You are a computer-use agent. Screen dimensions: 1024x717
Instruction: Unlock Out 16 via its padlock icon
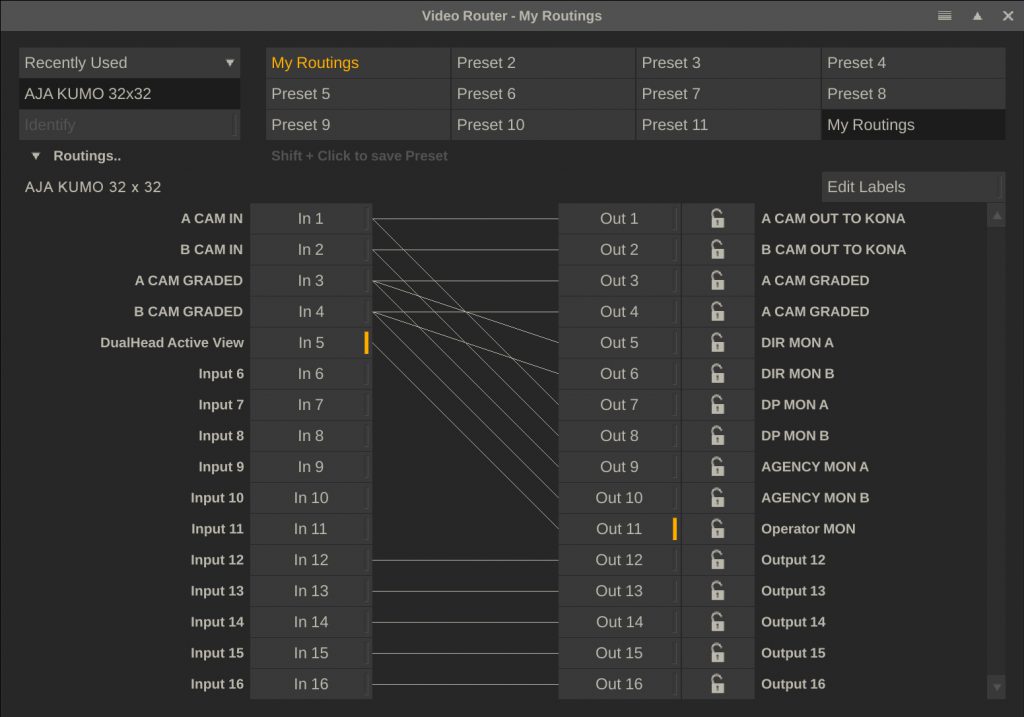(717, 684)
